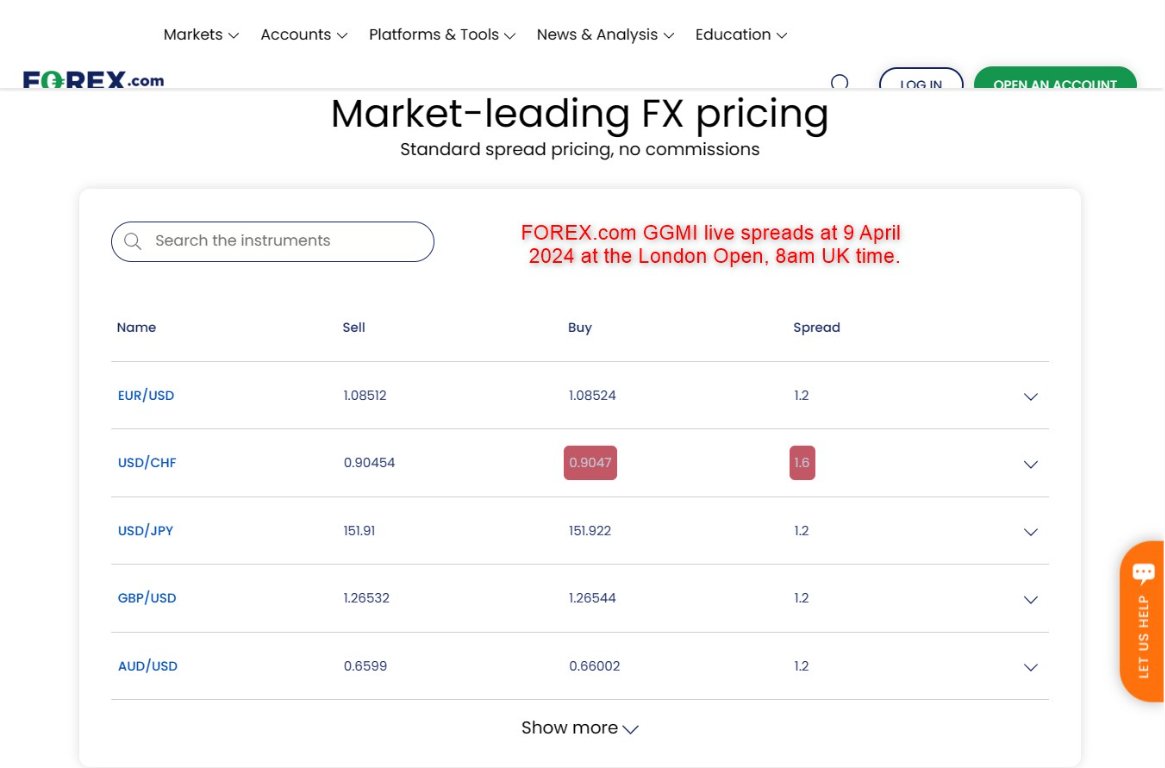Click the OPEN AN ACCOUNT button

coord(1055,84)
